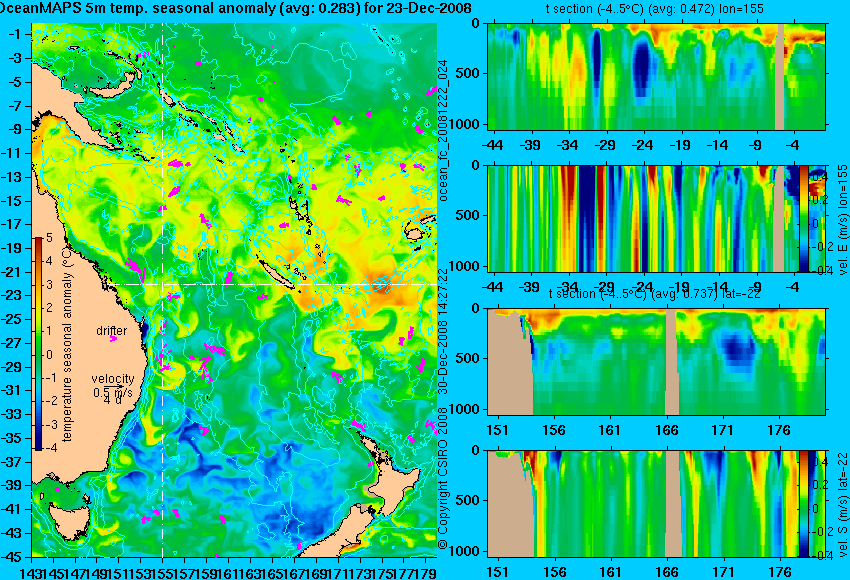Click the '176' label under vel. S section
850x580 pixels.
780,572
